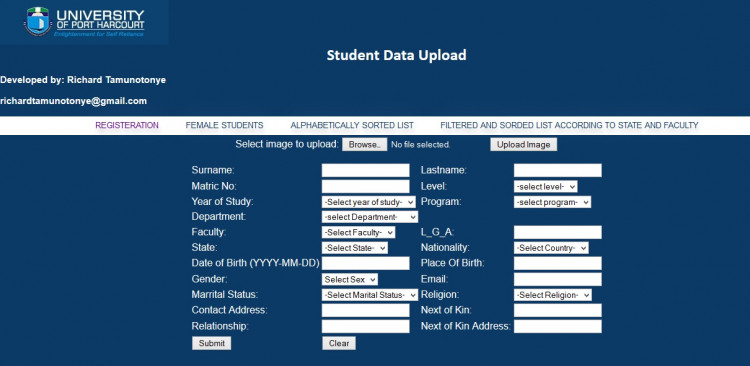This screenshot has width=750, height=366.
Task: Focus the Surname input field
Action: coord(365,170)
